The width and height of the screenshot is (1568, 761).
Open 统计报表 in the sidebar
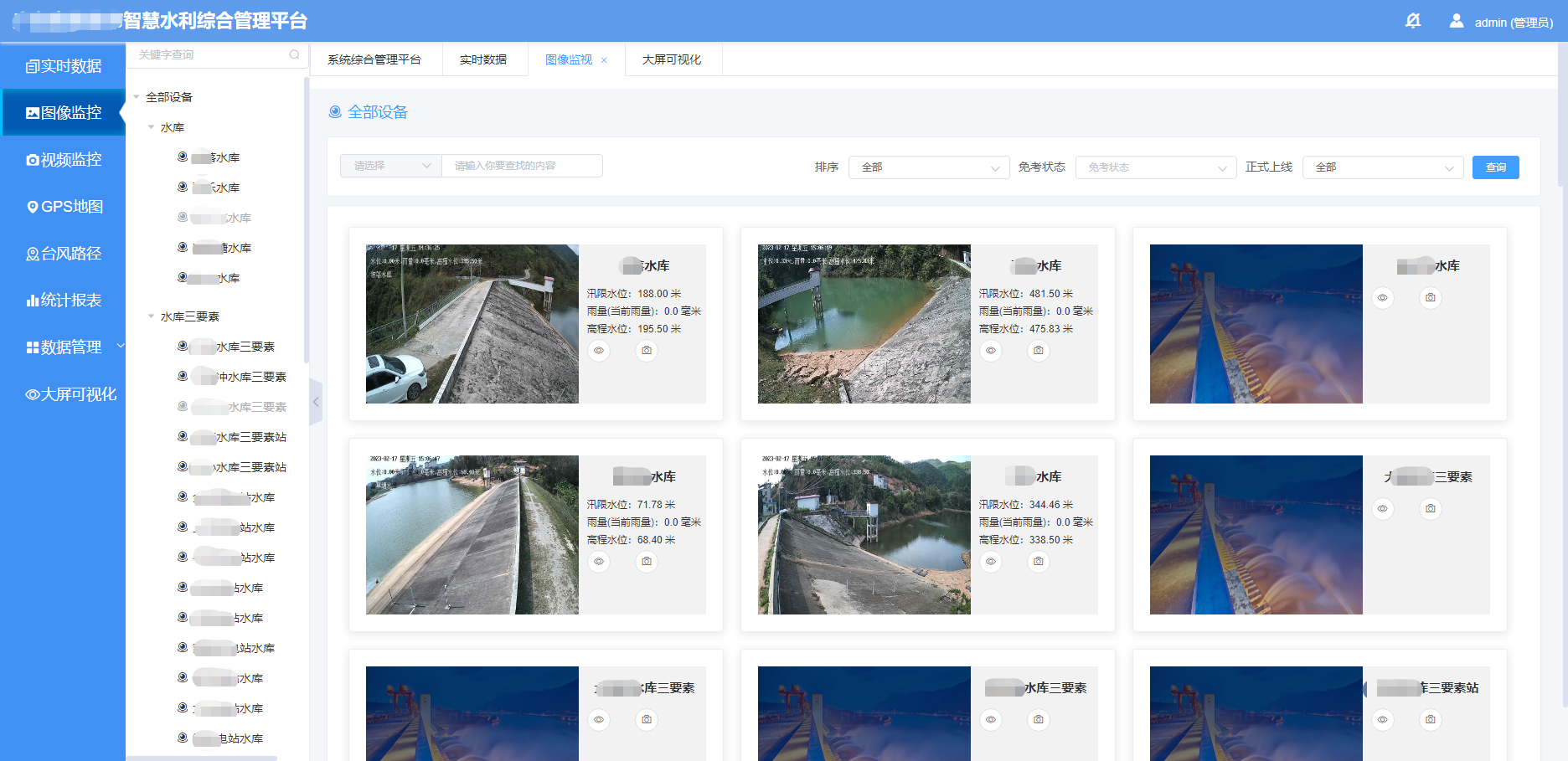coord(64,301)
